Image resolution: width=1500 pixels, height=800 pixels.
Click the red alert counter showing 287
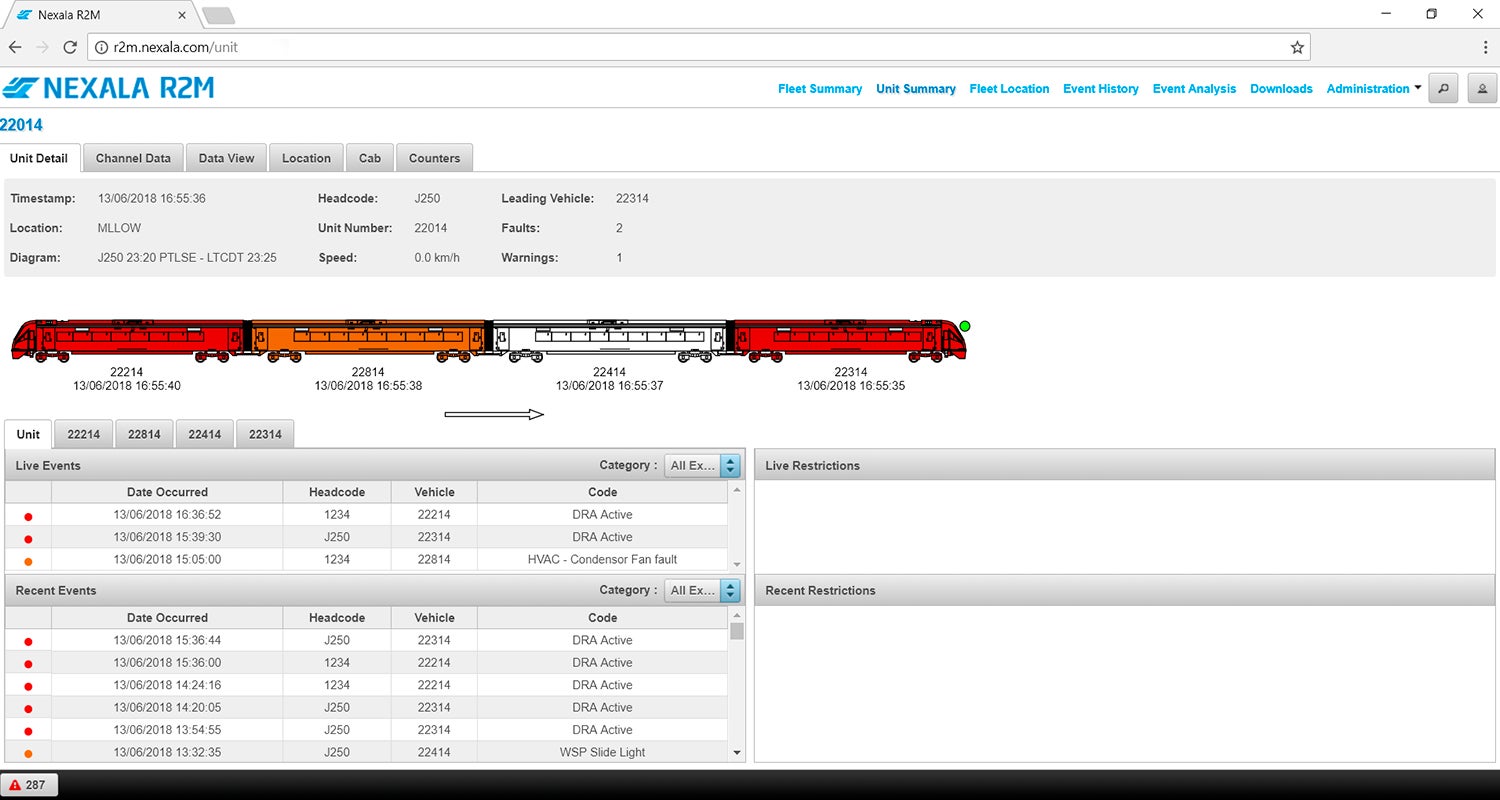(x=29, y=785)
